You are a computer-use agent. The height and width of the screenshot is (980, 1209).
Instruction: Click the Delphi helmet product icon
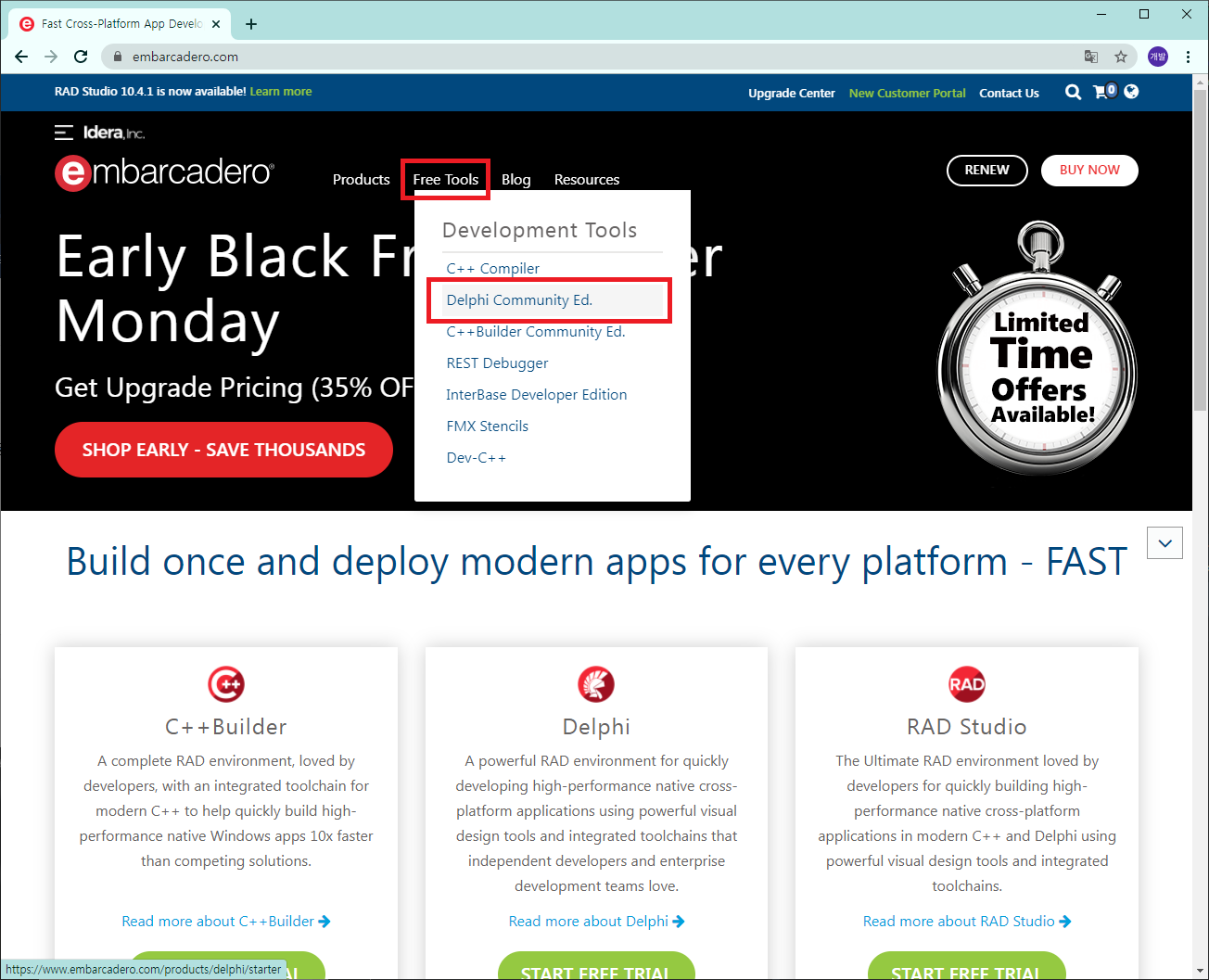596,684
